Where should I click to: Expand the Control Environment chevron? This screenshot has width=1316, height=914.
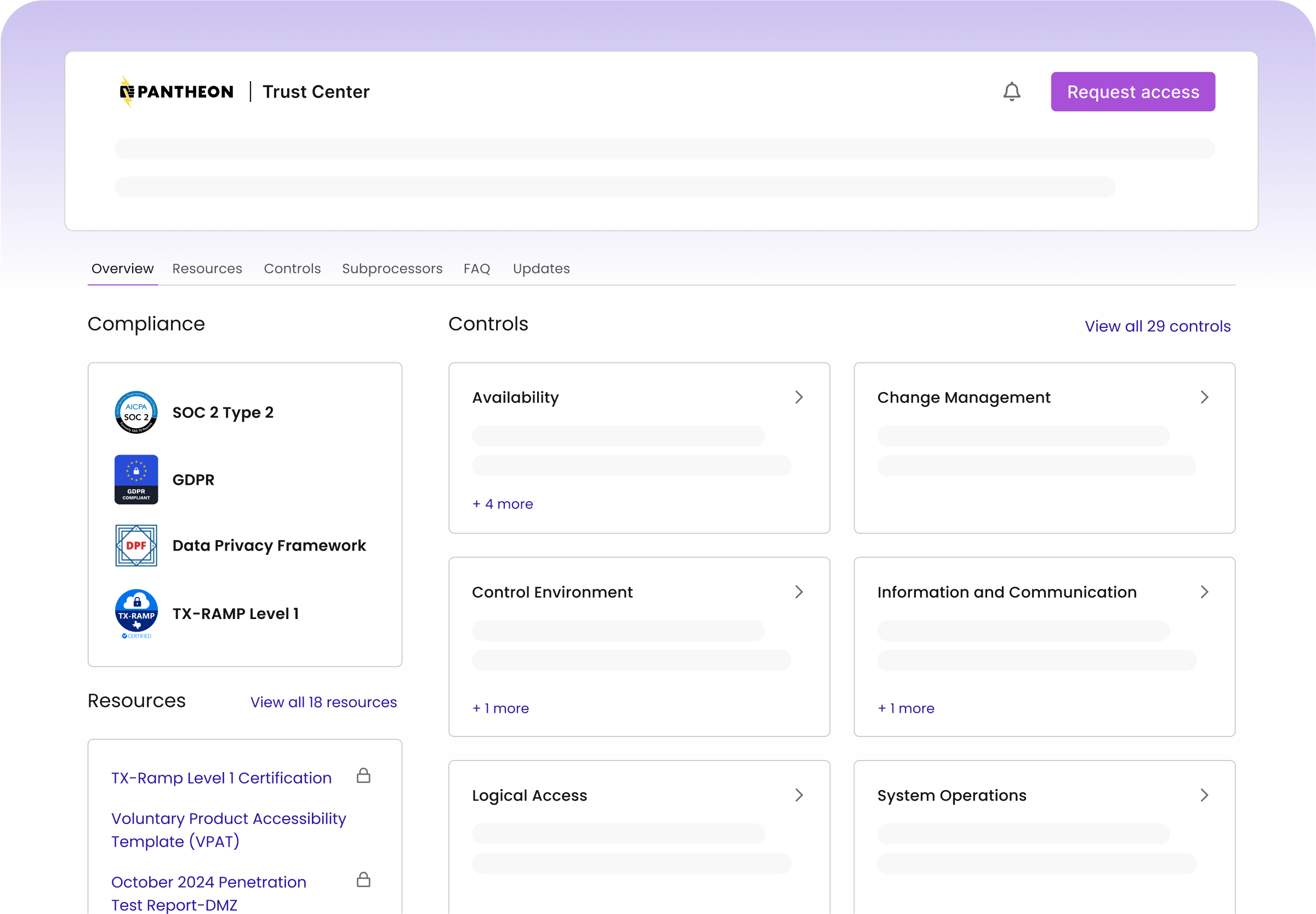(799, 592)
